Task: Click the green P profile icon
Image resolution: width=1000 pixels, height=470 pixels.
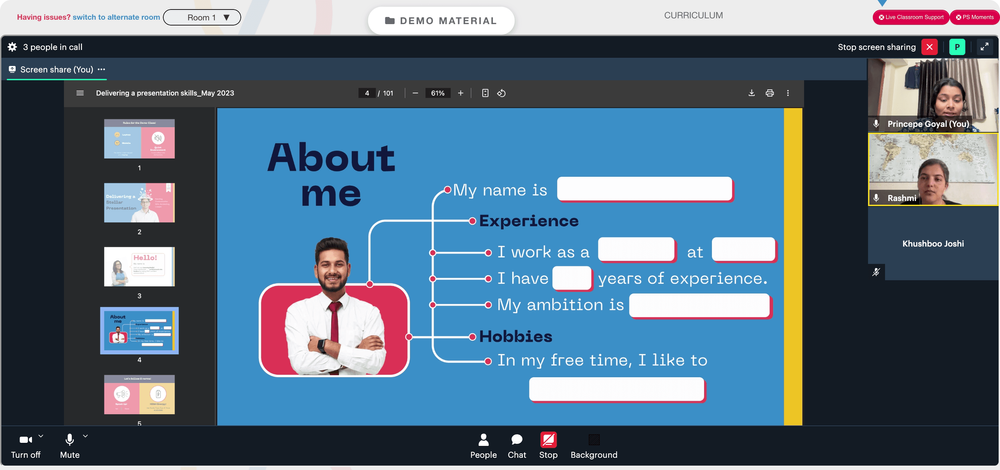Action: point(957,47)
